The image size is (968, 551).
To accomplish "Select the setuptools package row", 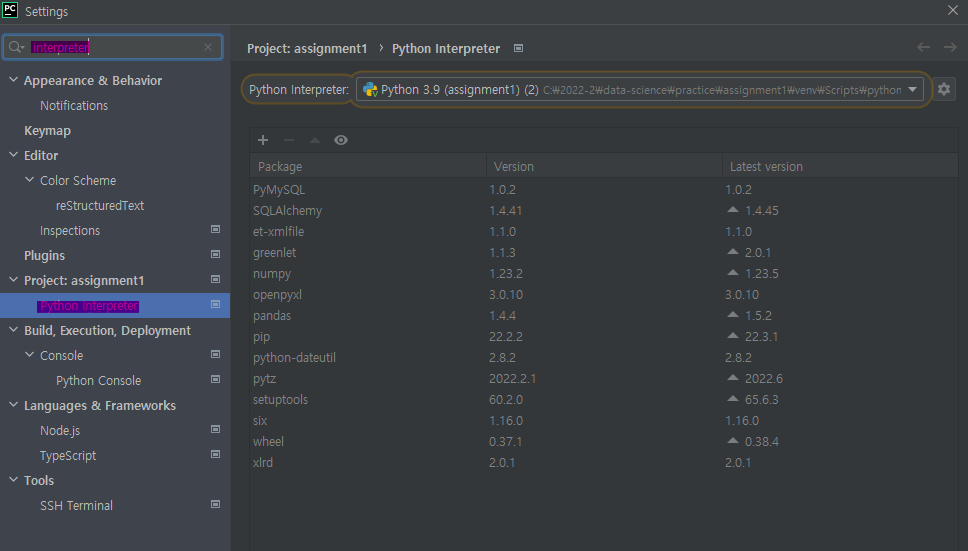I will pos(604,399).
